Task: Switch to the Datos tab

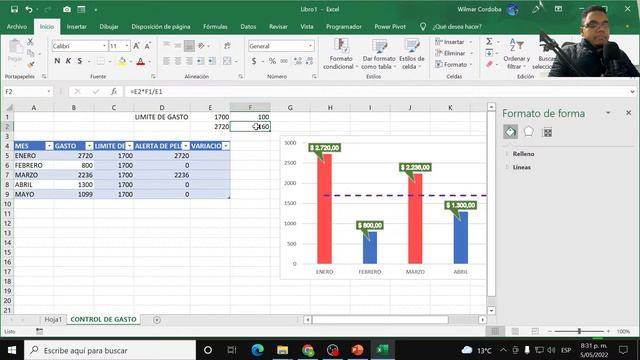Action: (x=248, y=27)
